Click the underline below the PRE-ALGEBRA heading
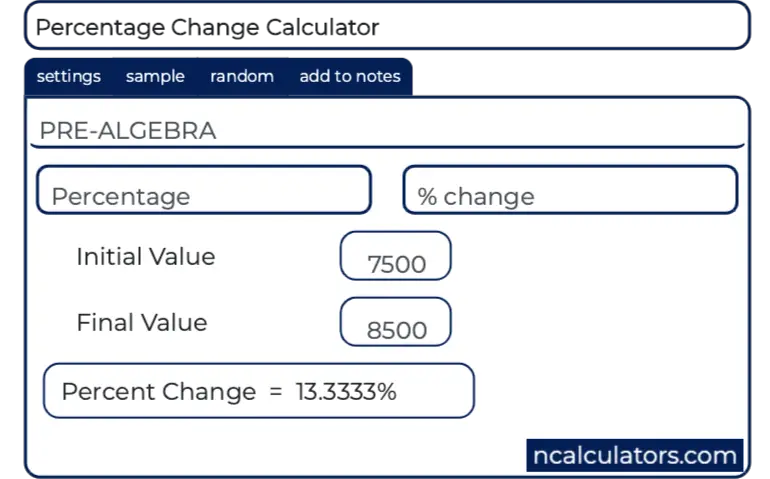This screenshot has width=770, height=479. point(388,147)
